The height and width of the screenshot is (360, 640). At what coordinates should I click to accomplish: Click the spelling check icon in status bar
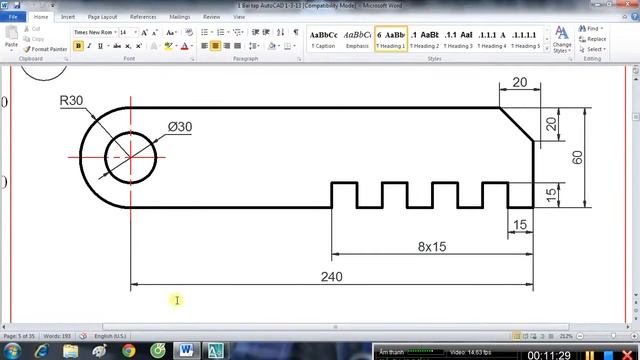pos(83,336)
